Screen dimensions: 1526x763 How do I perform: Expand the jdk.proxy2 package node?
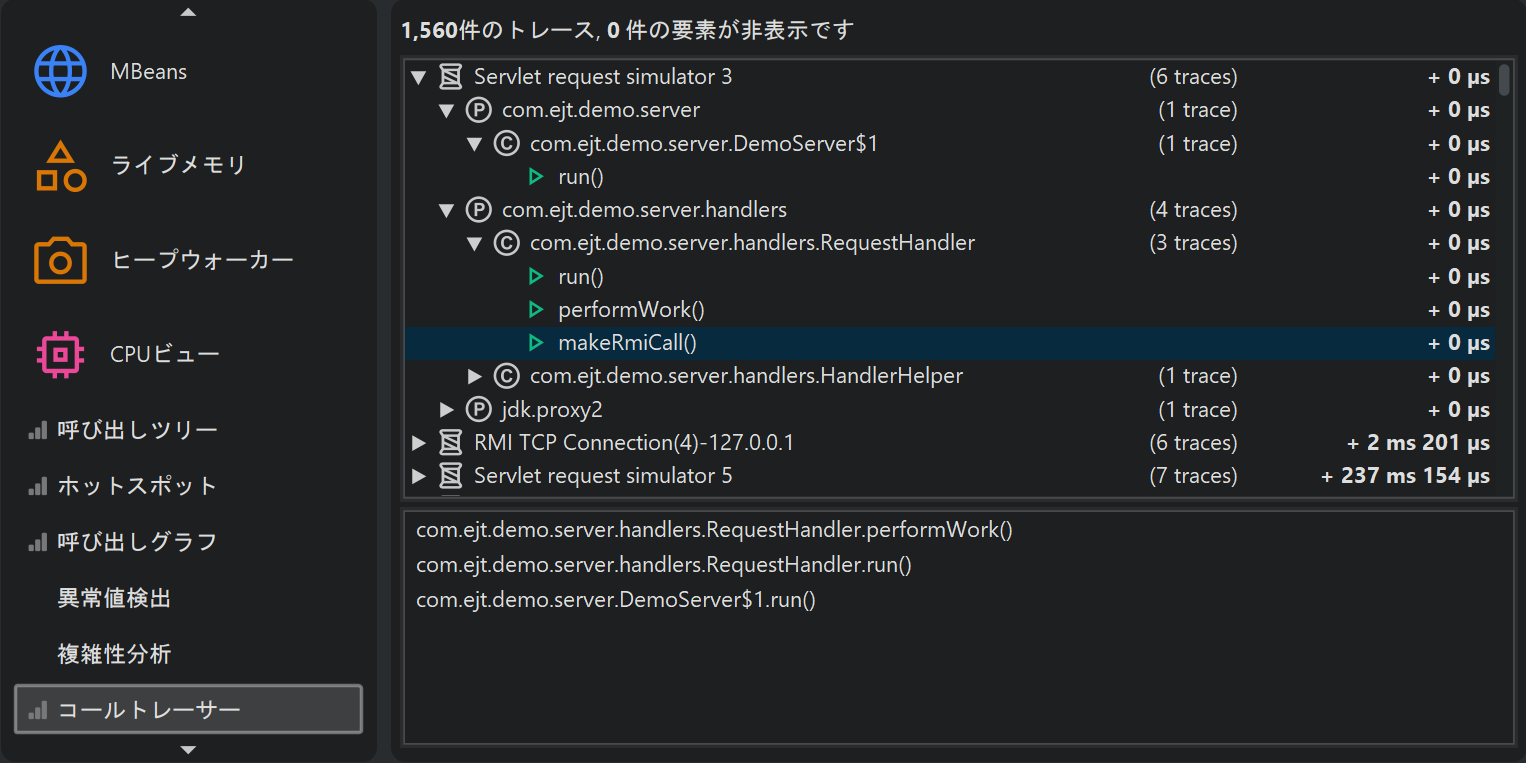pos(447,410)
